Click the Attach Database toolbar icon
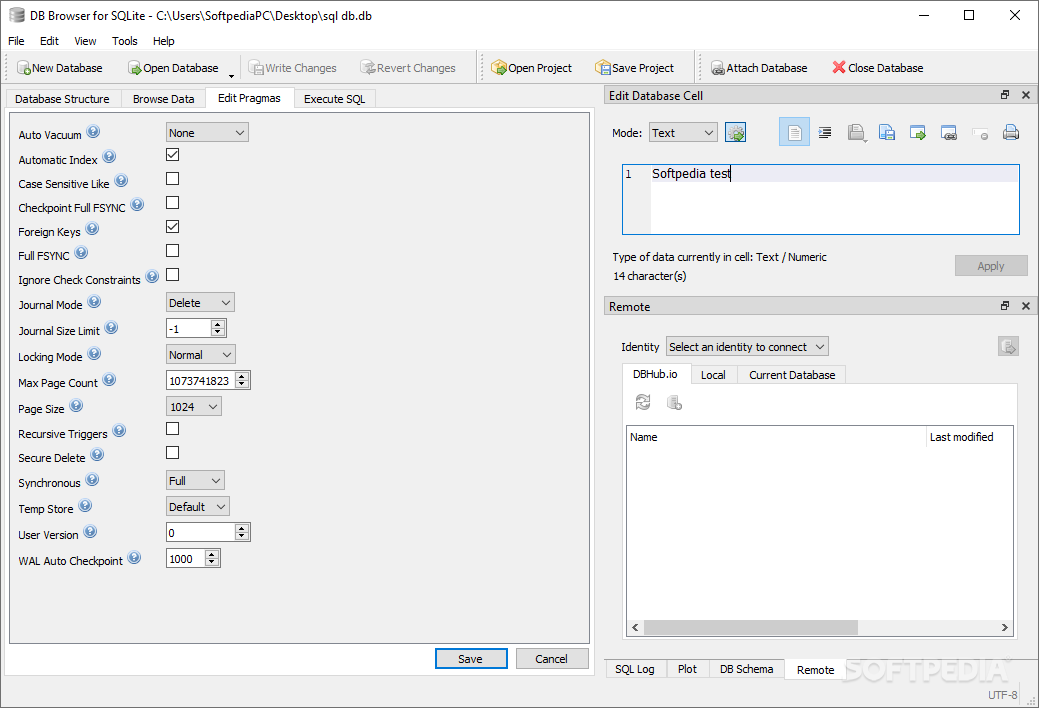The width and height of the screenshot is (1039, 708). coord(718,68)
